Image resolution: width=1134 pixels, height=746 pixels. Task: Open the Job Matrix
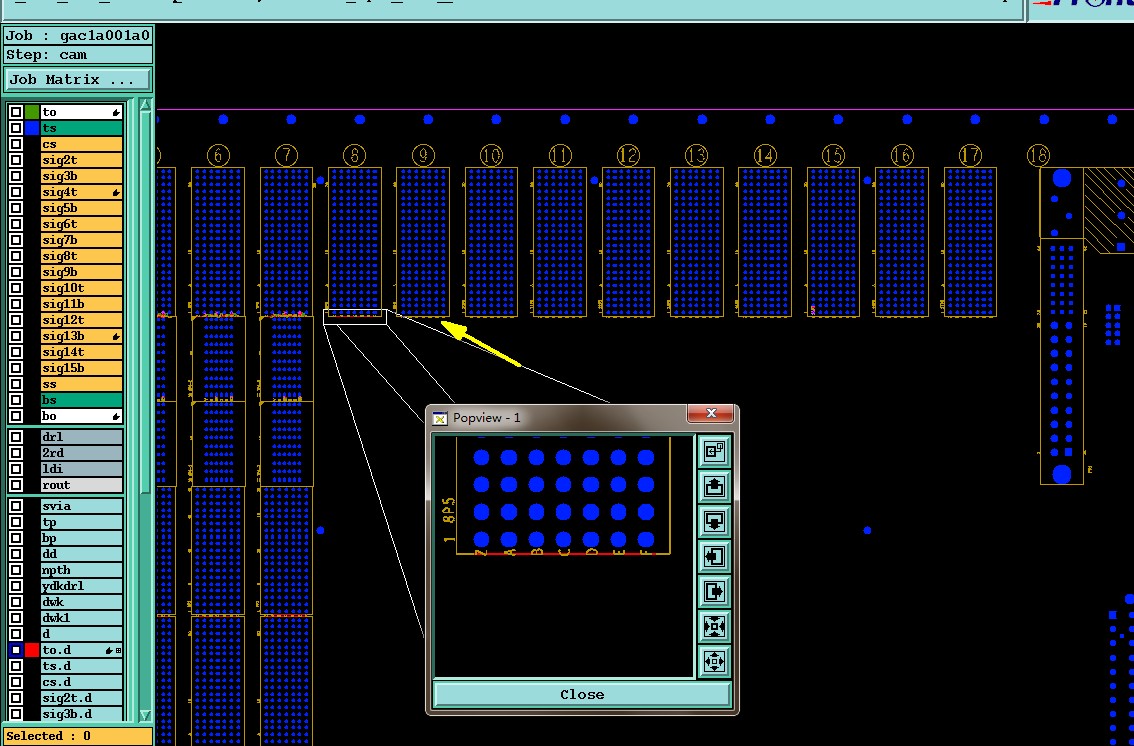[78, 80]
